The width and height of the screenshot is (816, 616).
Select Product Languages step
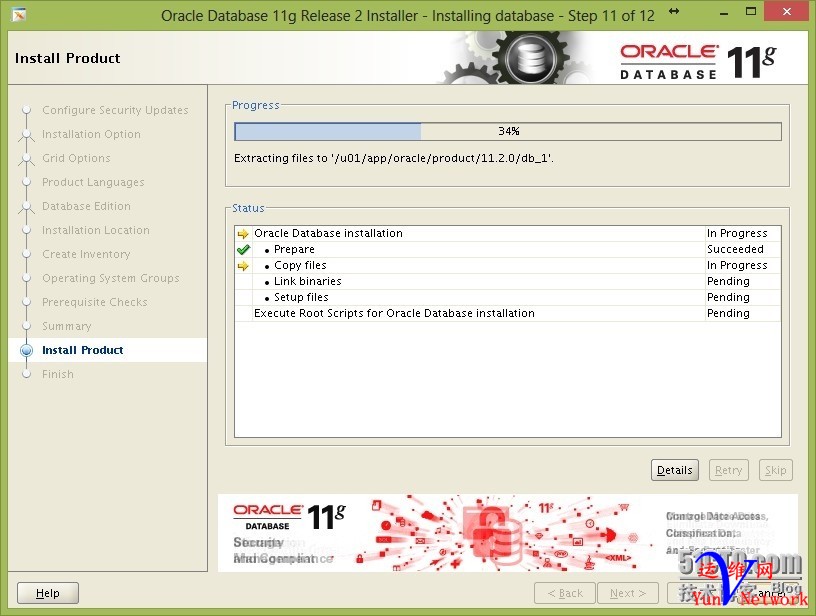pyautogui.click(x=93, y=182)
